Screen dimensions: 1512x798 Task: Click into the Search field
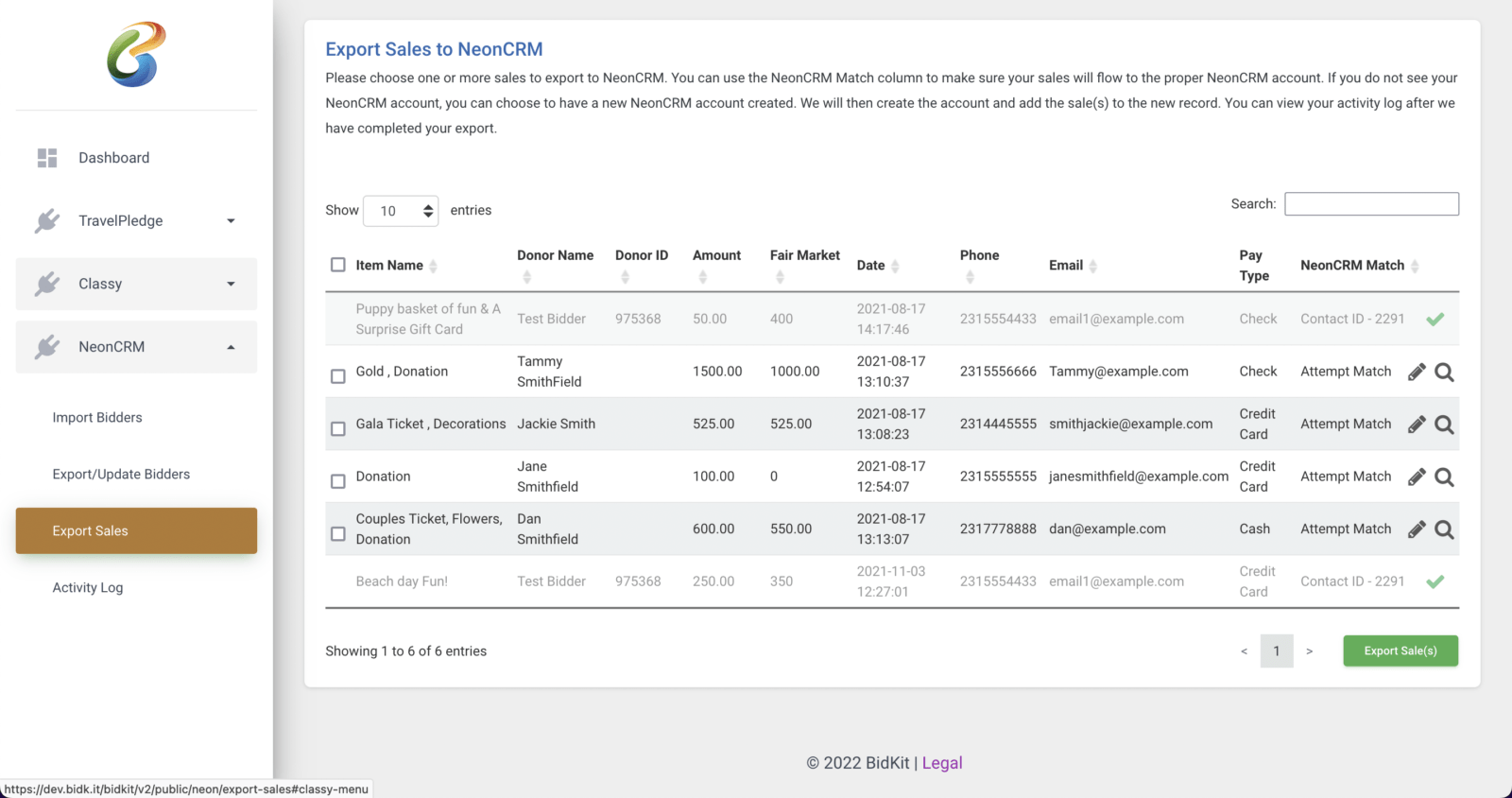click(x=1371, y=204)
